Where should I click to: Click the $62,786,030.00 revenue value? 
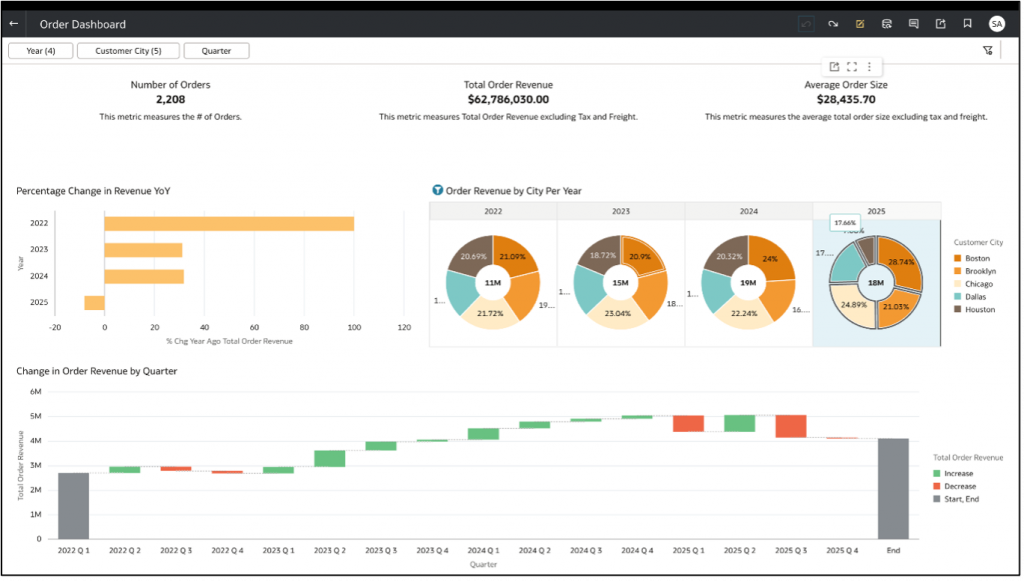(508, 100)
